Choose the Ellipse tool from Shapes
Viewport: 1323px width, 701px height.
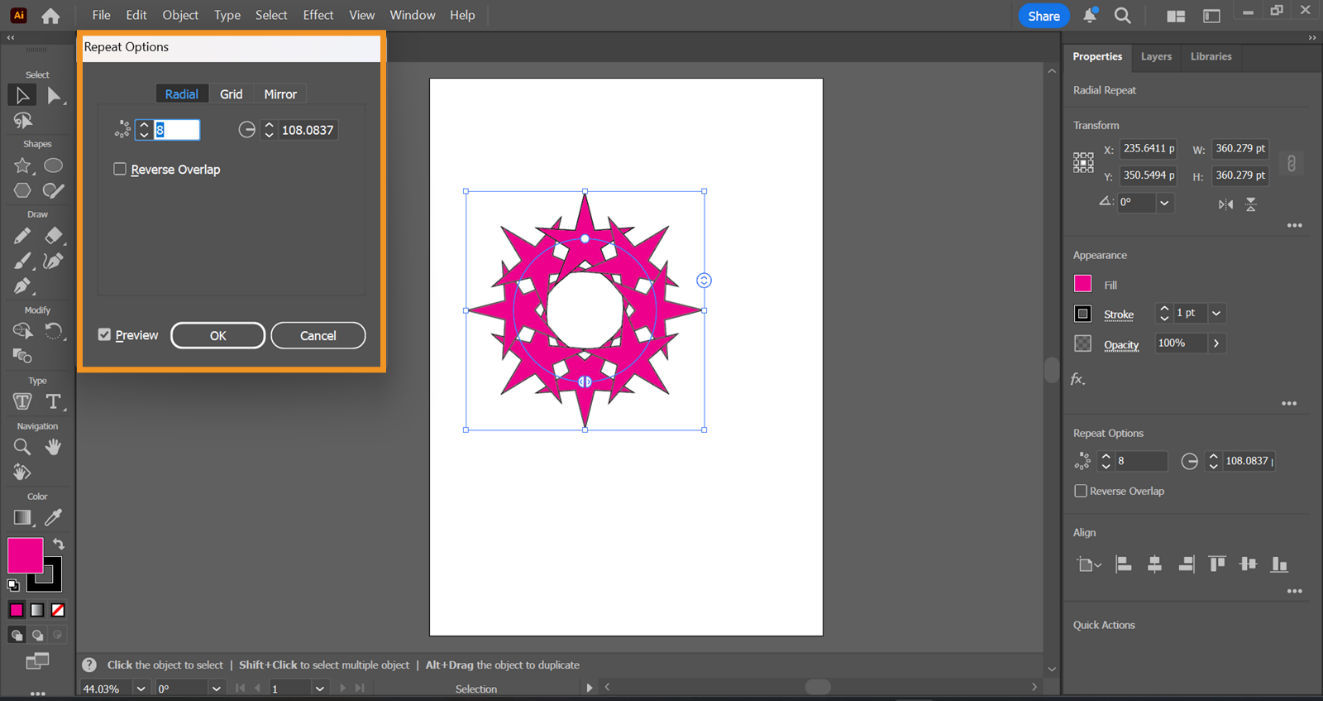53,165
